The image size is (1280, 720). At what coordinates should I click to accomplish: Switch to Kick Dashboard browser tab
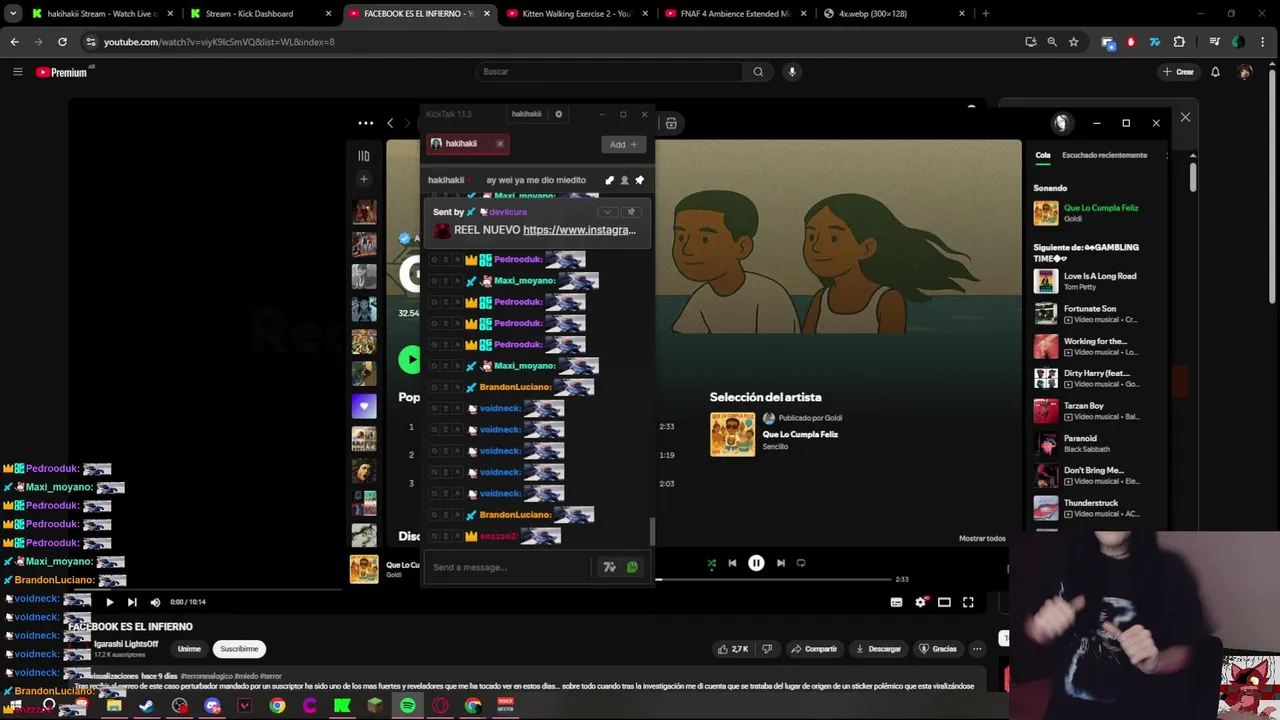[x=259, y=14]
